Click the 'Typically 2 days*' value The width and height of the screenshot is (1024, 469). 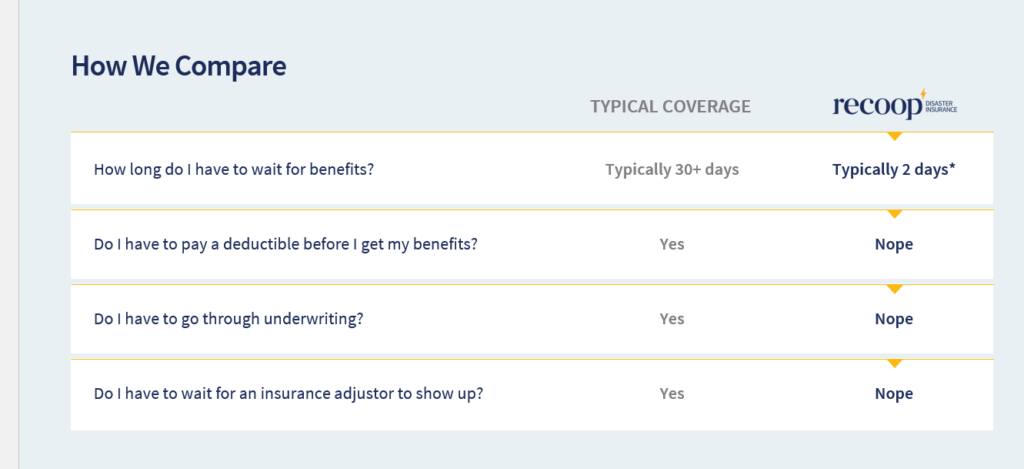pos(894,170)
